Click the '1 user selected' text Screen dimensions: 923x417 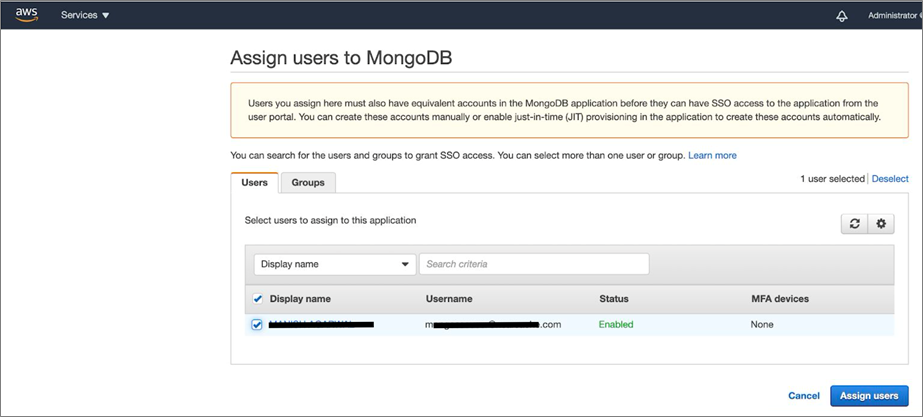click(x=832, y=178)
